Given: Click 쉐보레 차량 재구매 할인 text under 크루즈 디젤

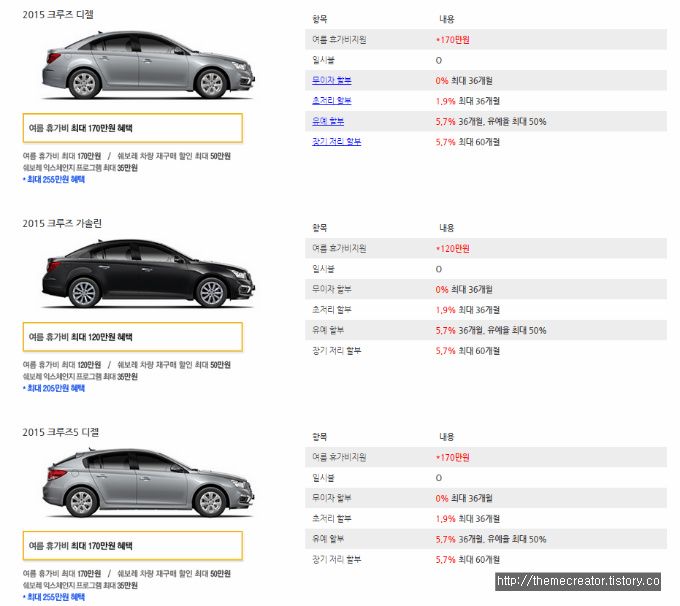Looking at the screenshot, I should (174, 156).
